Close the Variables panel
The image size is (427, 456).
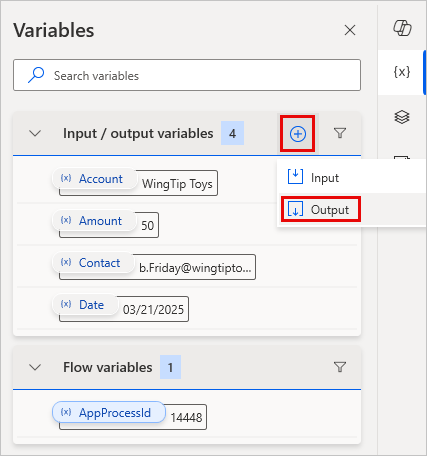350,30
